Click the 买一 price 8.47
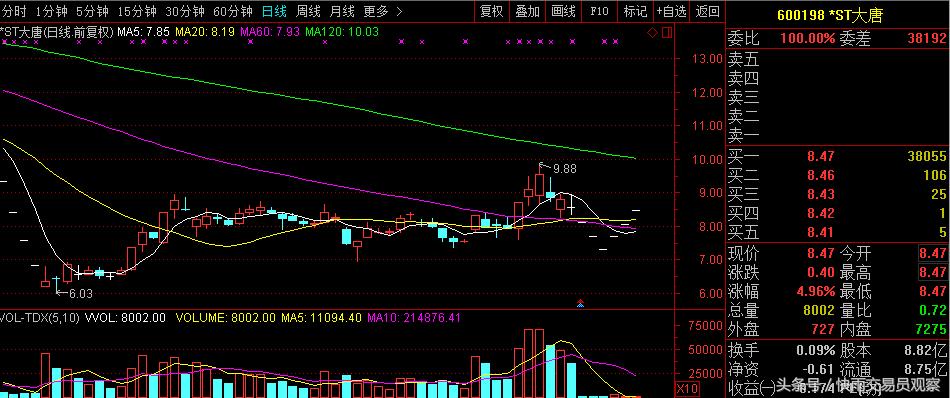The image size is (950, 398). coord(820,157)
